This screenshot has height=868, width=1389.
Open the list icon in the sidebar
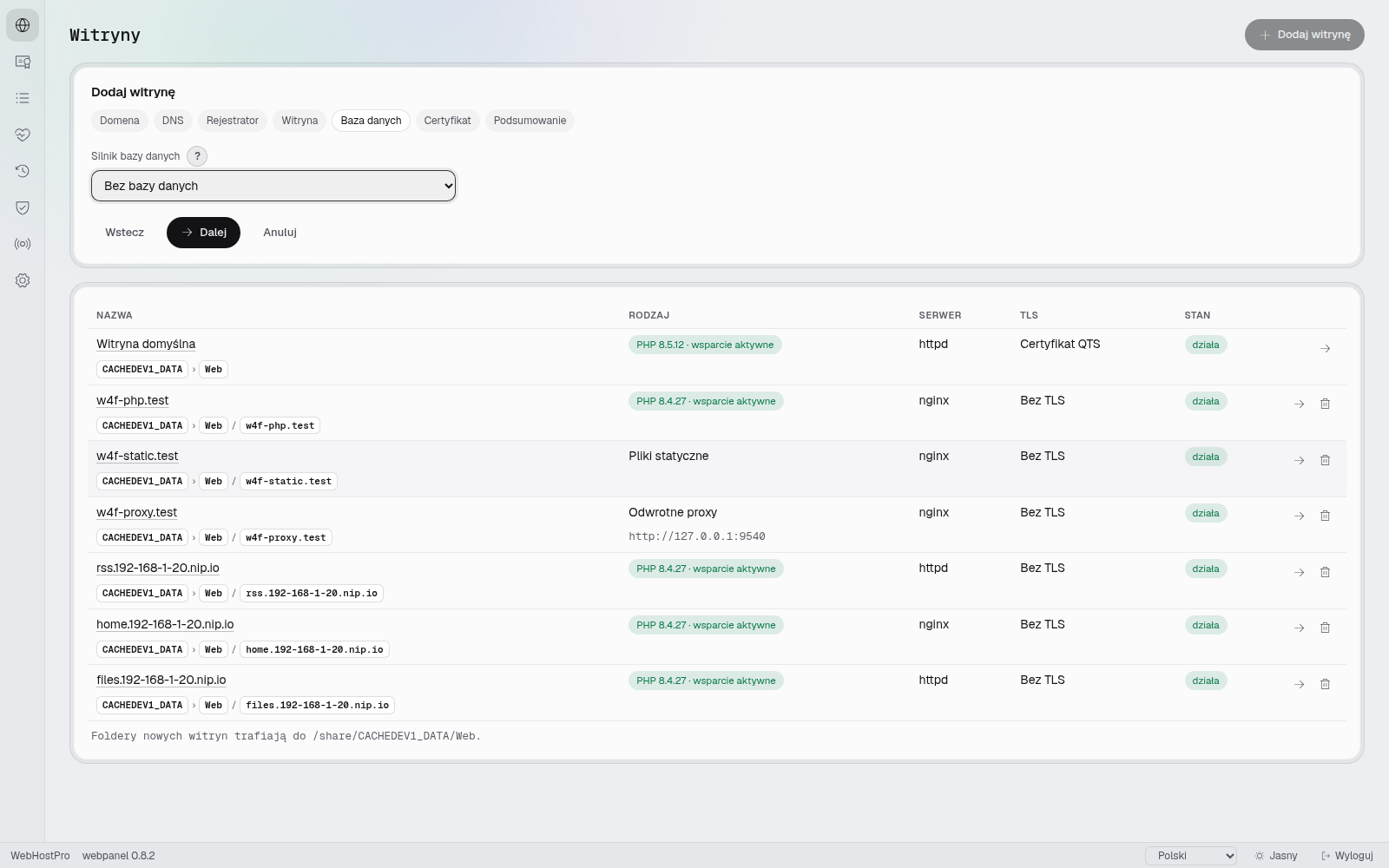coord(23,98)
